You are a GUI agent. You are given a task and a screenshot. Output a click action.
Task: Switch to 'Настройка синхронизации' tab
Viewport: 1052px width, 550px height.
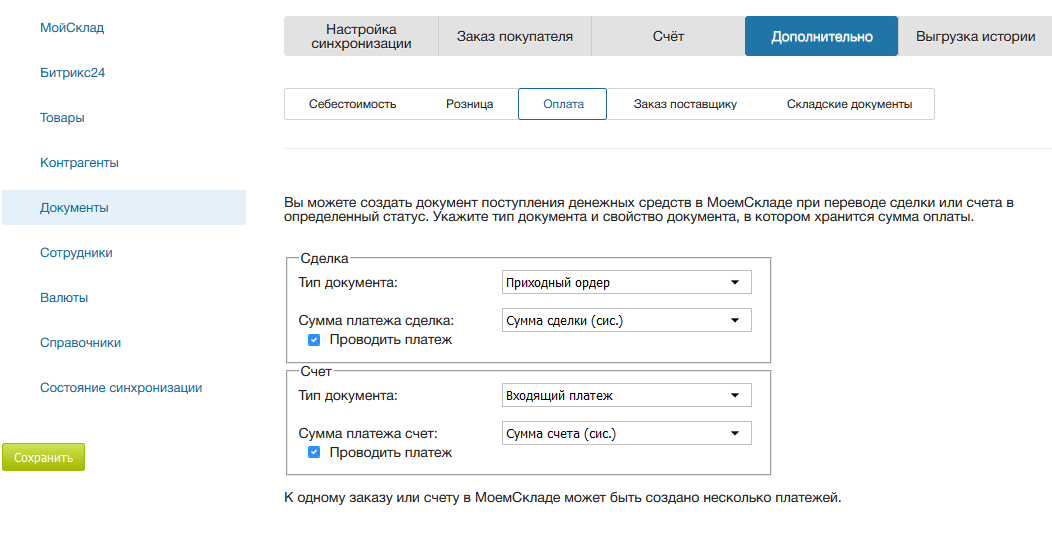click(x=361, y=36)
